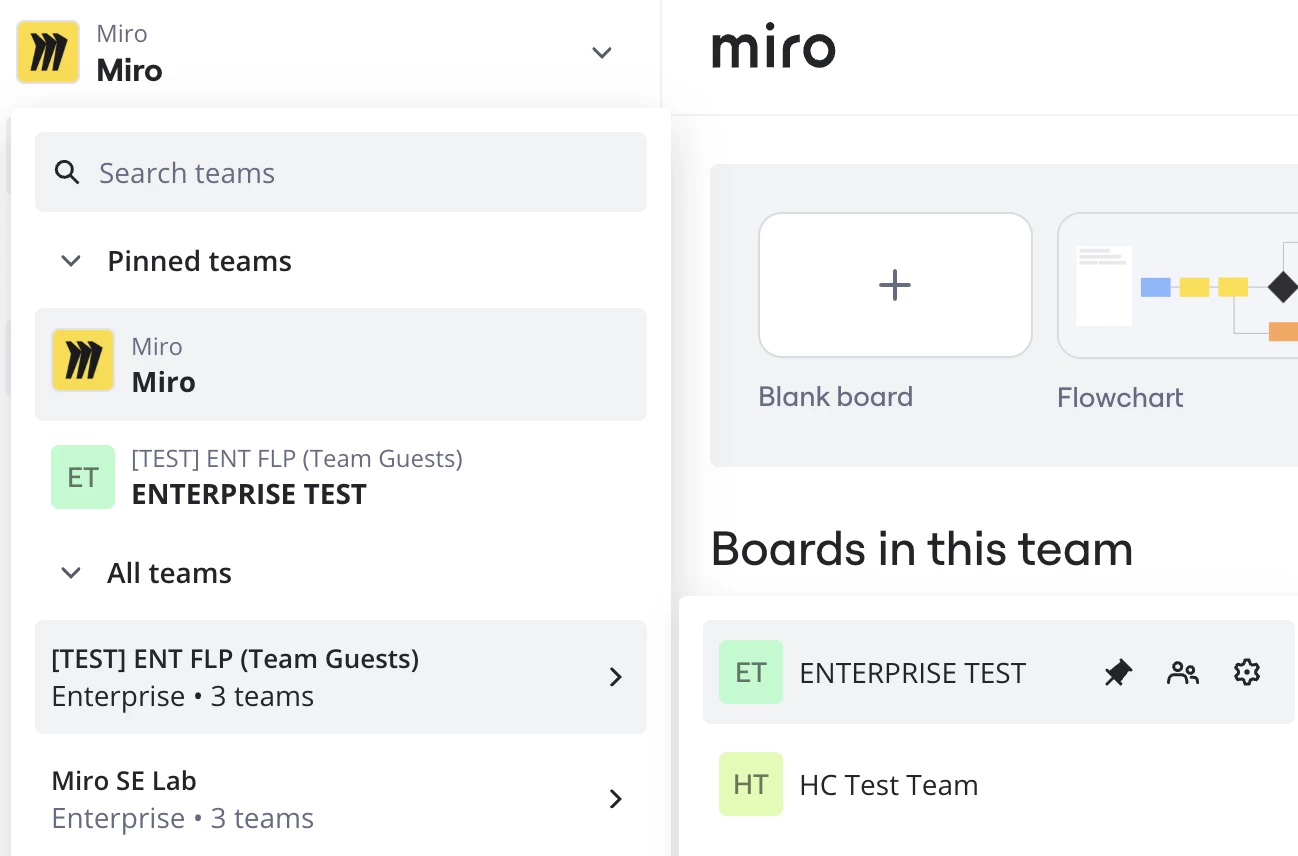Expand [TEST] ENT FLP (Team Guests) organization
This screenshot has height=856, width=1298.
click(616, 678)
